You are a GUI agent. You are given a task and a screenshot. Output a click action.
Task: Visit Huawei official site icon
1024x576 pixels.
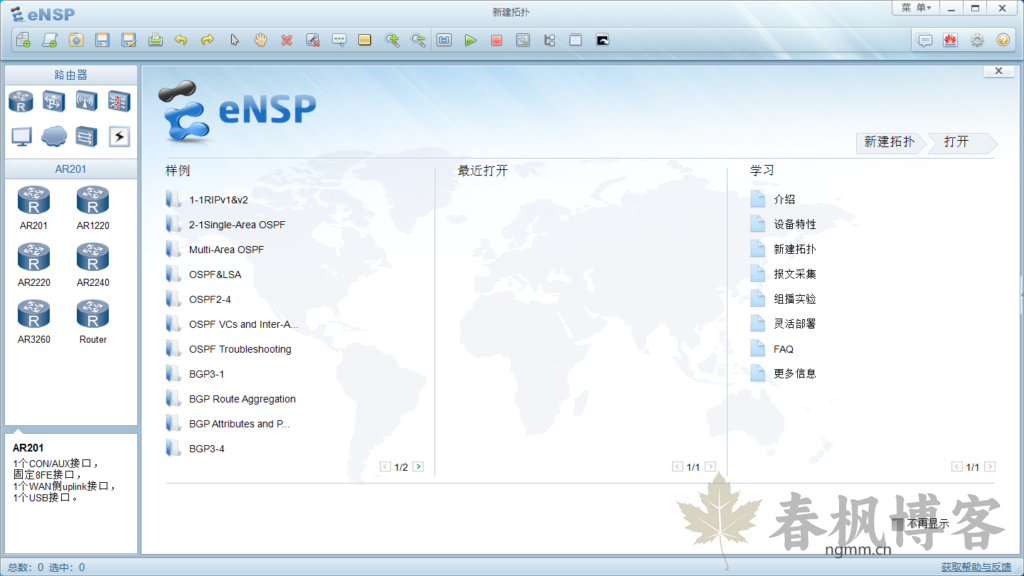point(950,40)
